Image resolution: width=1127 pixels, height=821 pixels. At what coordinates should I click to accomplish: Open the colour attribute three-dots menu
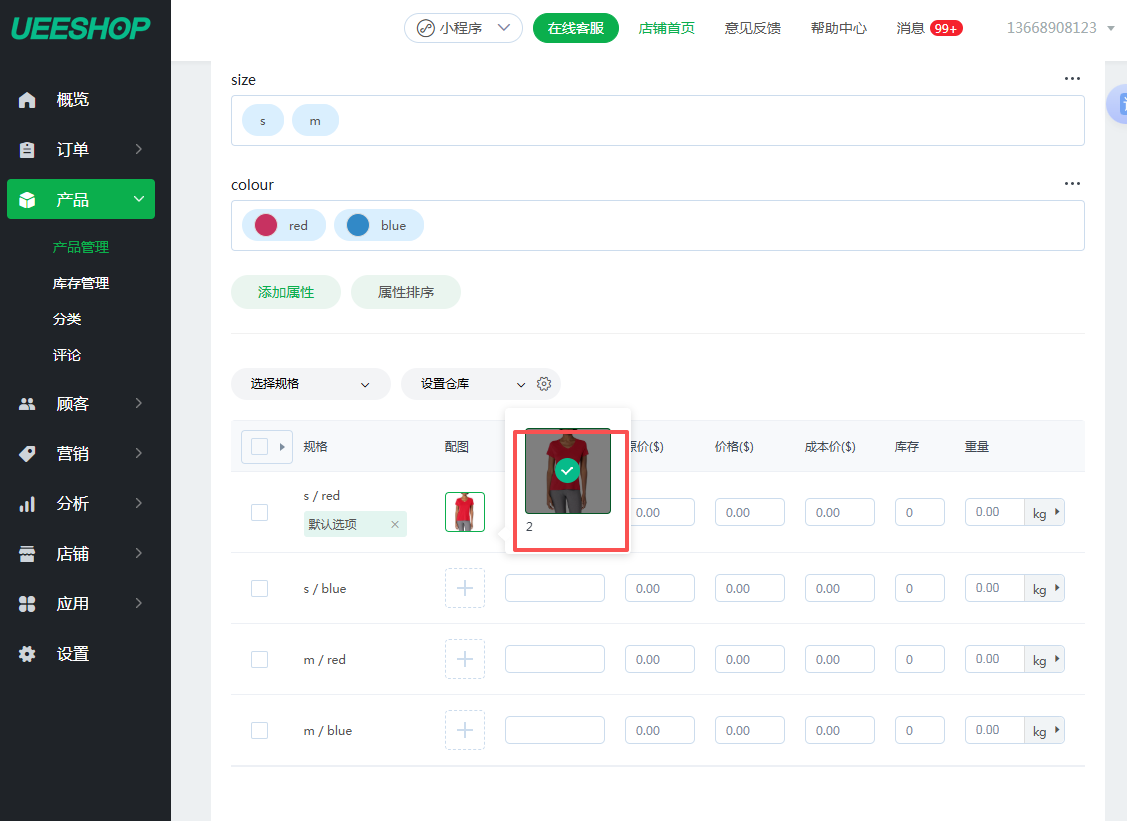pos(1072,184)
